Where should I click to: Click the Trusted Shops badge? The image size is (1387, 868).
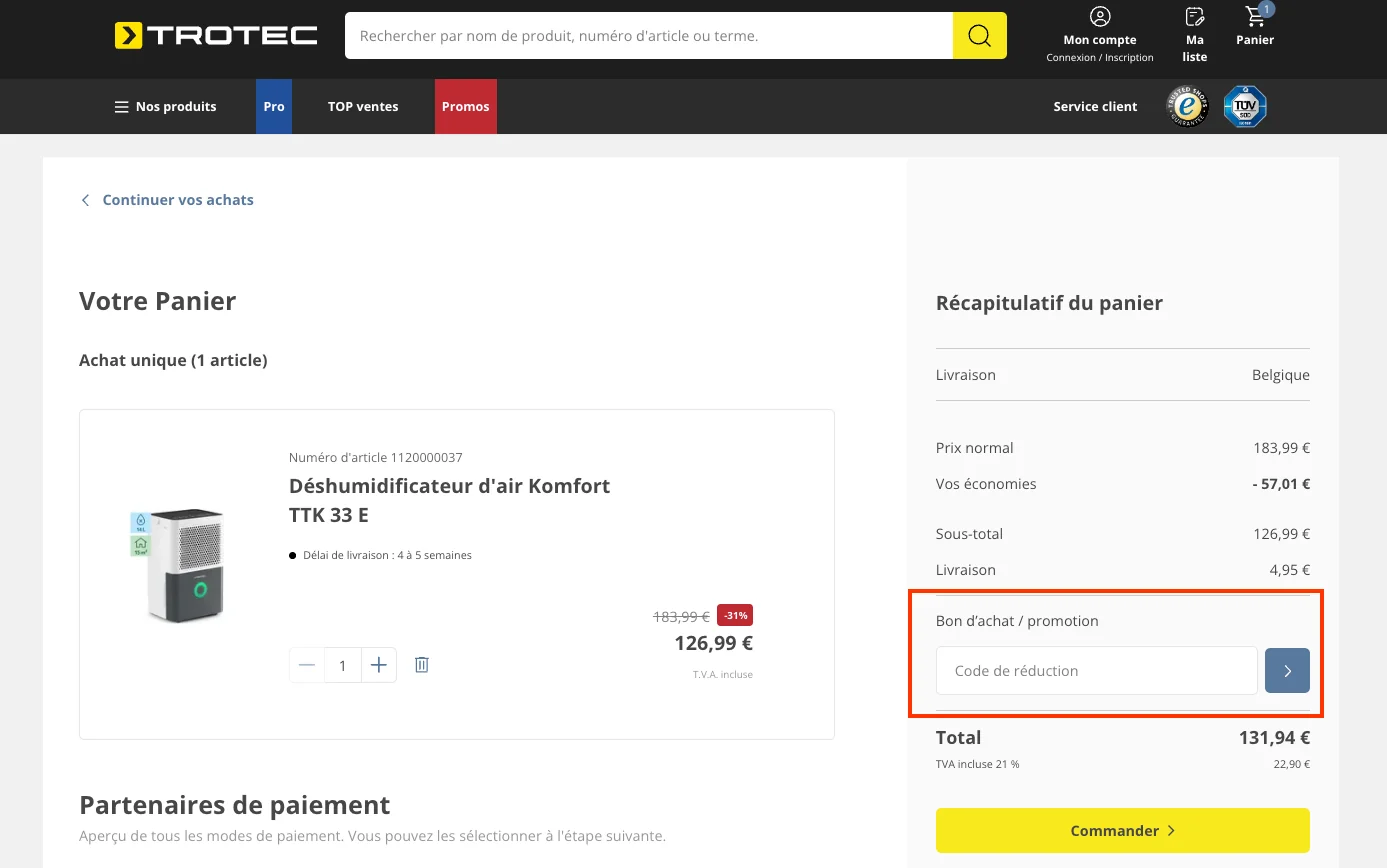point(1187,106)
